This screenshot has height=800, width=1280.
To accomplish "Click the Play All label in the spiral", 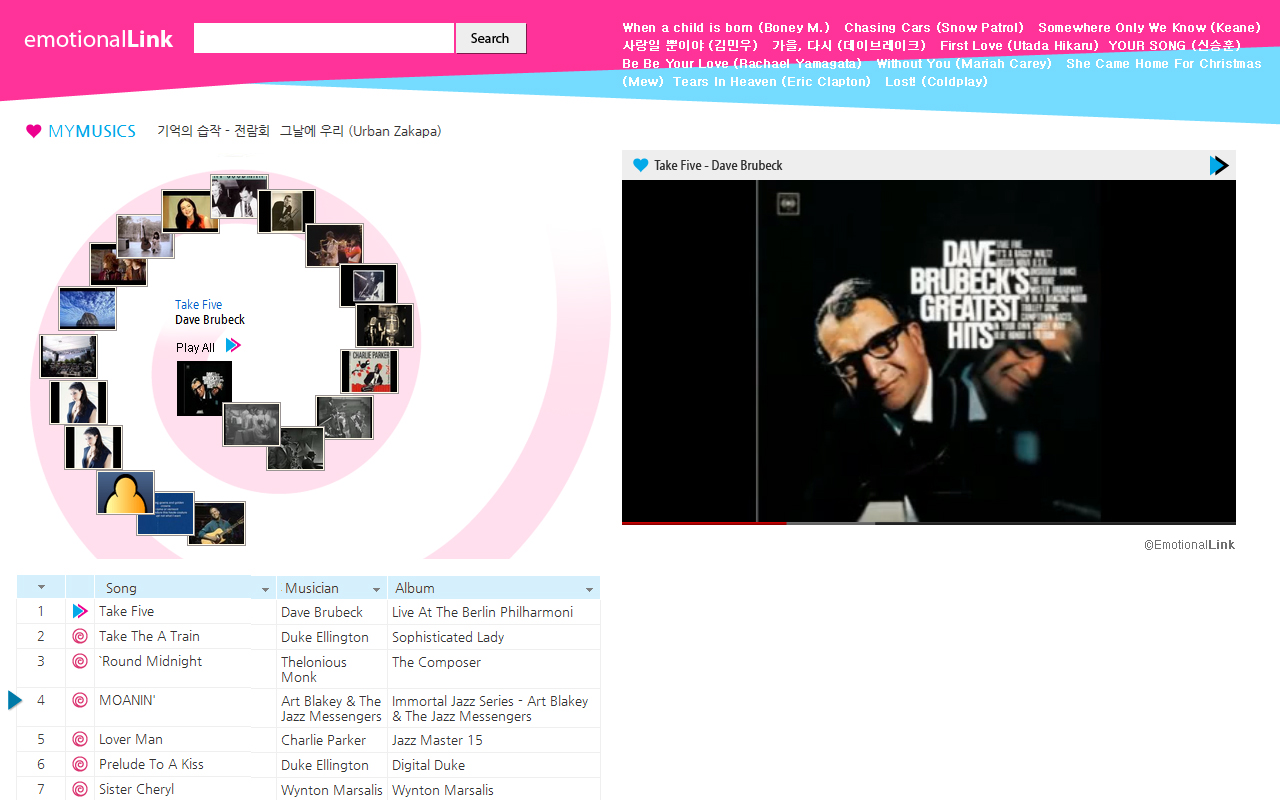I will (195, 348).
